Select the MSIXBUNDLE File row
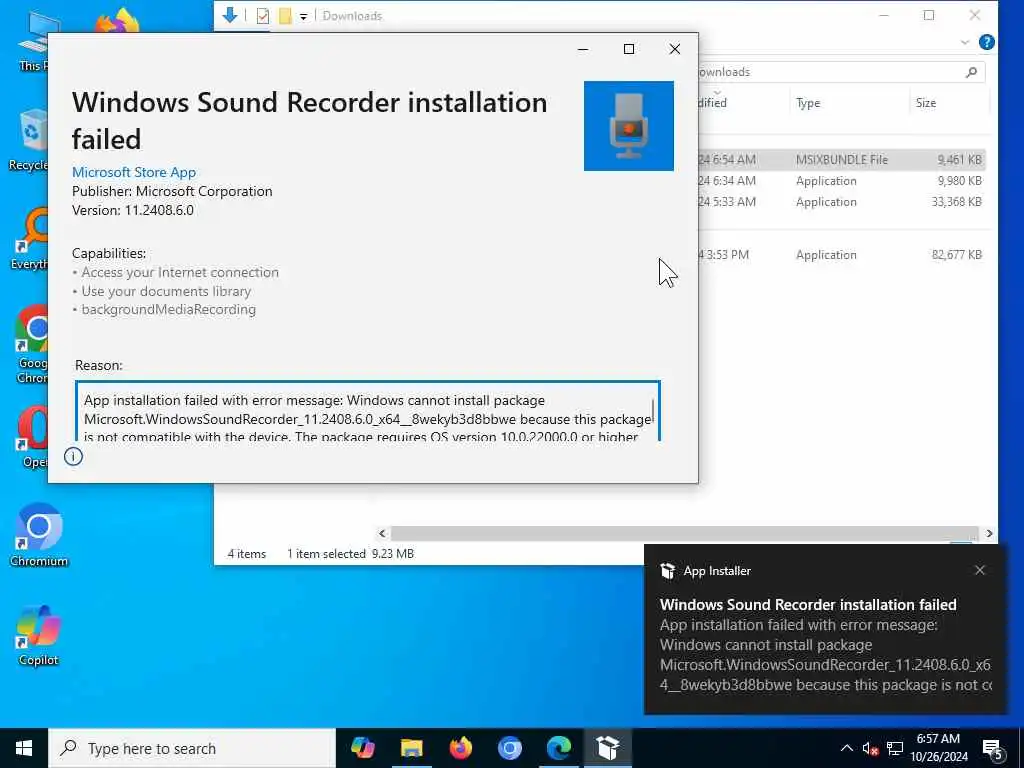1024x768 pixels. pyautogui.click(x=842, y=159)
